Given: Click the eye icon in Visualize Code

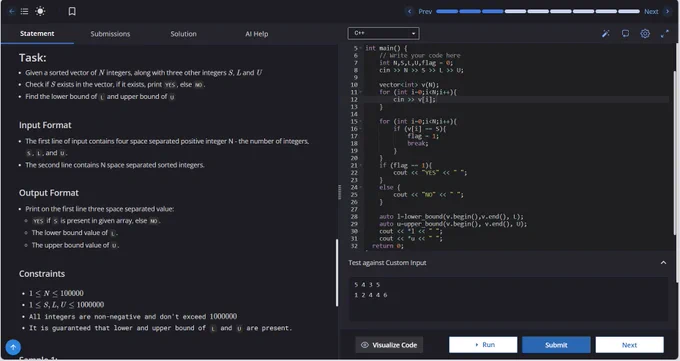Looking at the screenshot, I should 365,345.
